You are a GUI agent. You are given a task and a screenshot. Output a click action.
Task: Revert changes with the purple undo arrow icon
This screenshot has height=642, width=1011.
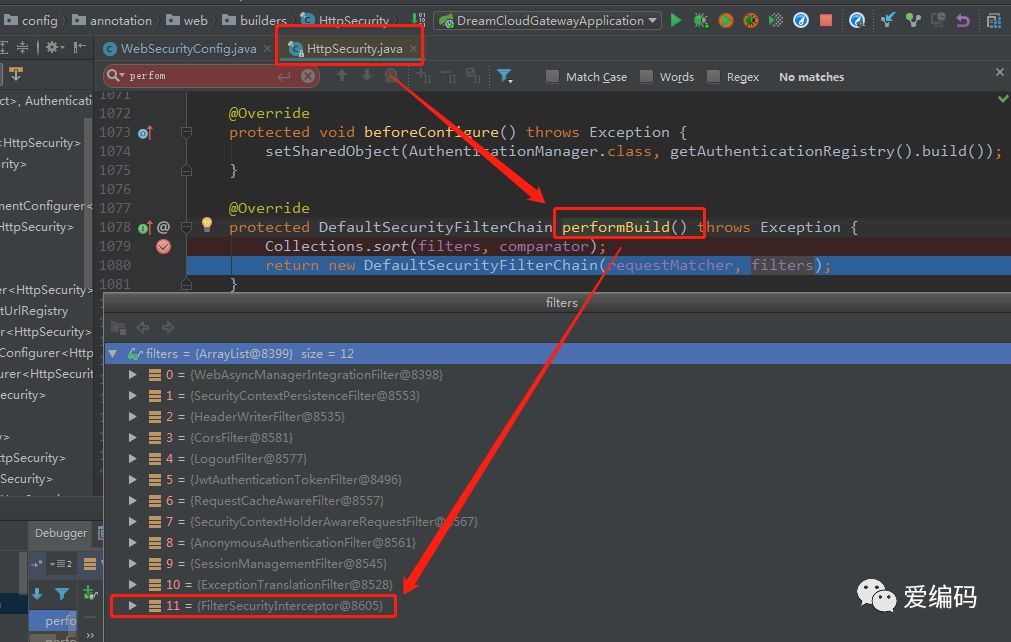pyautogui.click(x=963, y=21)
